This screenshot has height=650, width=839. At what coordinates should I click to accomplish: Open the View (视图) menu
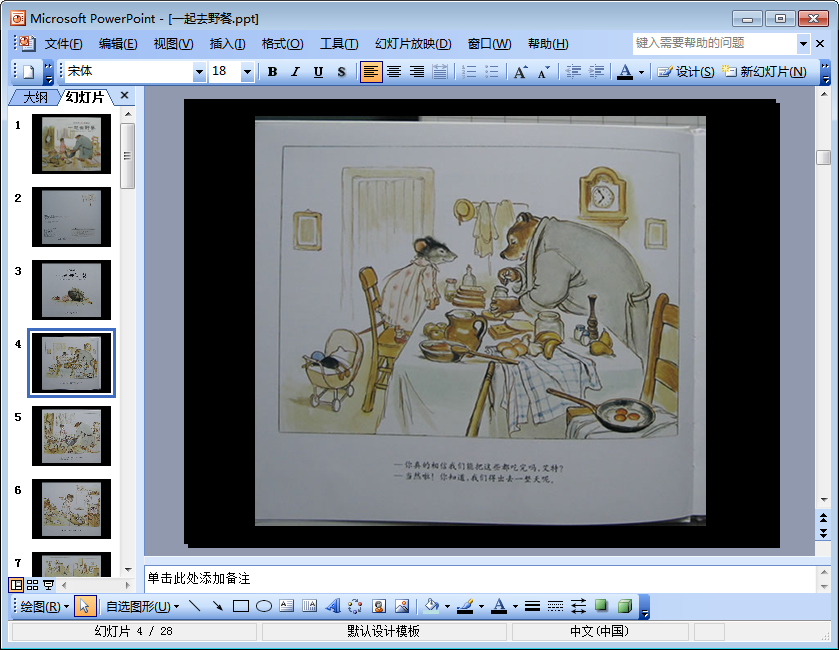coord(173,44)
